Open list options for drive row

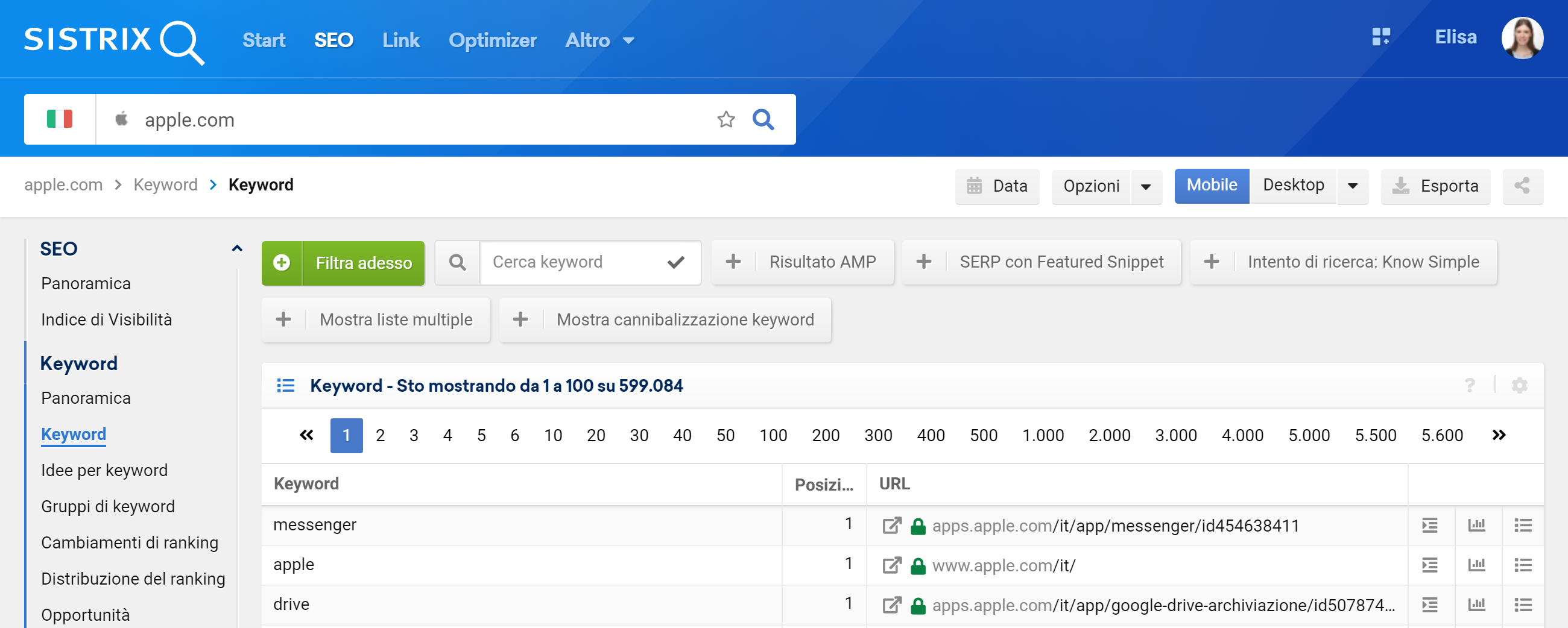coord(1523,605)
